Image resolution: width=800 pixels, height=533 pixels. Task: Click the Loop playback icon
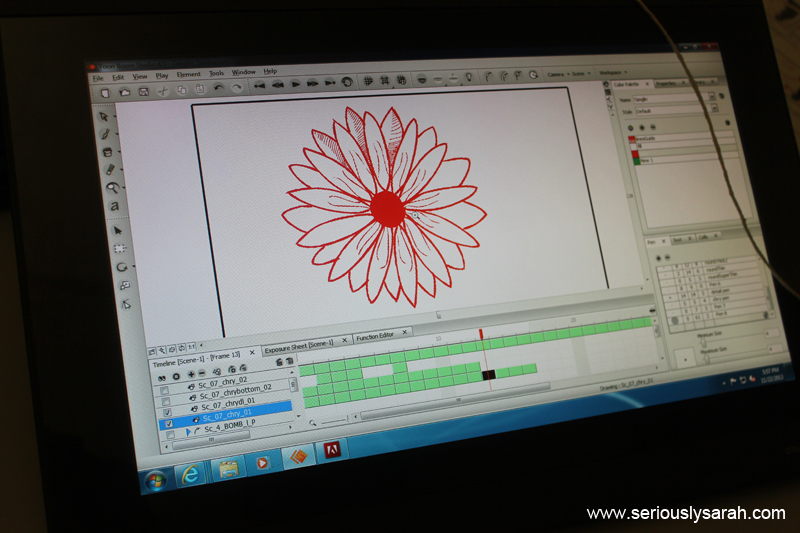pos(347,83)
